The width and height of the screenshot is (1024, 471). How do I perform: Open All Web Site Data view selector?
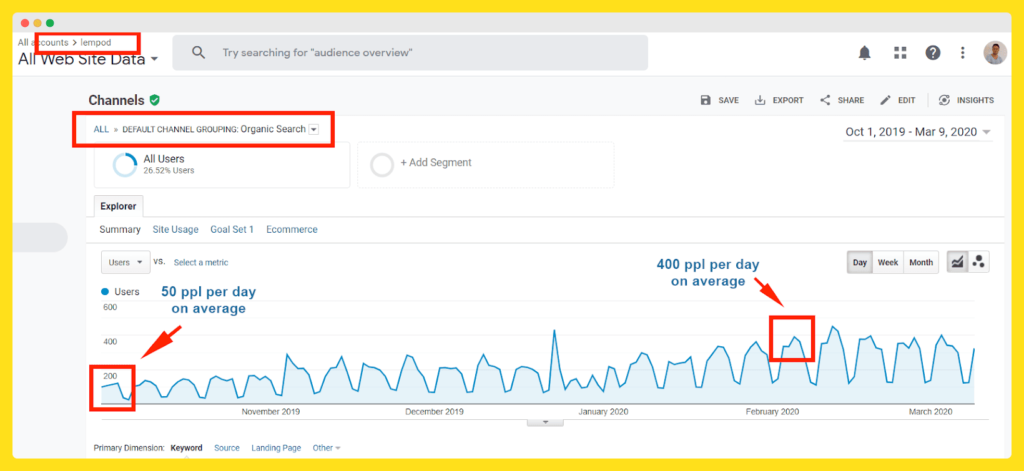point(88,59)
